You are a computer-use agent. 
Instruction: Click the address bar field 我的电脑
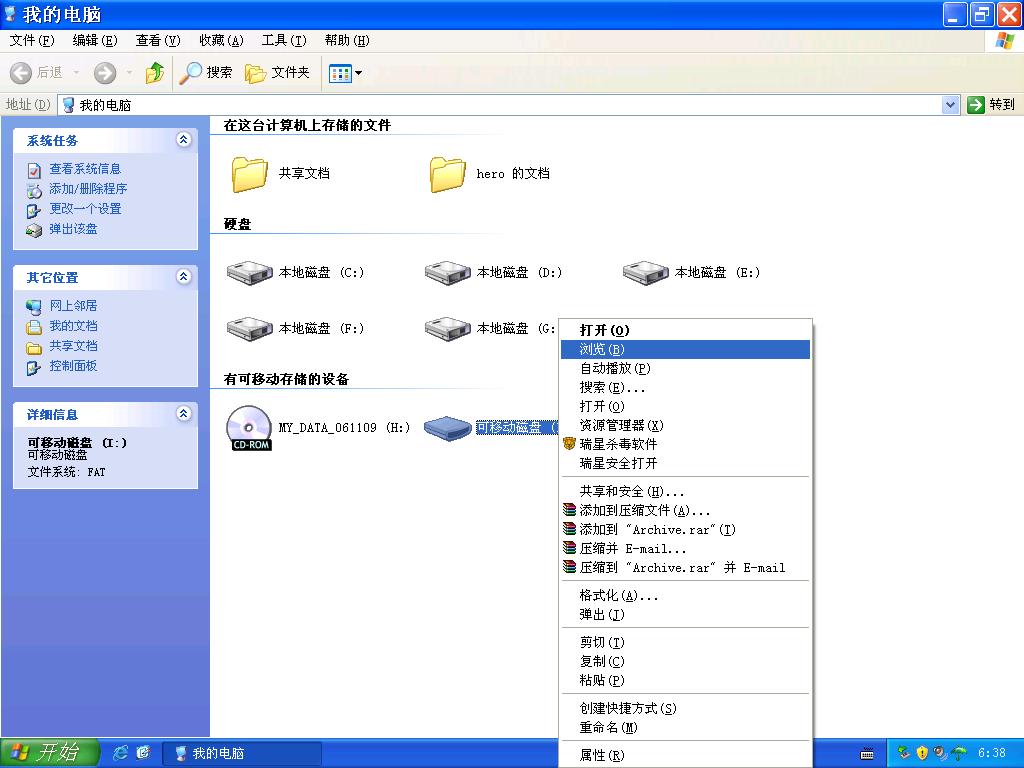pos(500,104)
